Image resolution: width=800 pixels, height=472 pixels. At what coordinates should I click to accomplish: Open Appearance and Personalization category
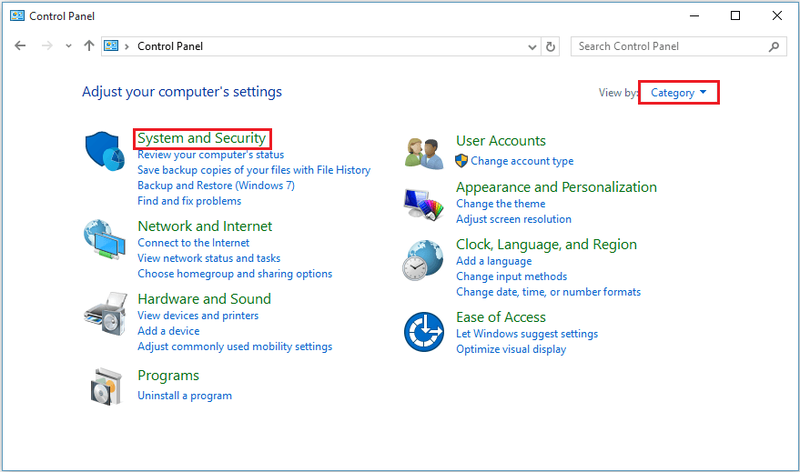click(556, 188)
